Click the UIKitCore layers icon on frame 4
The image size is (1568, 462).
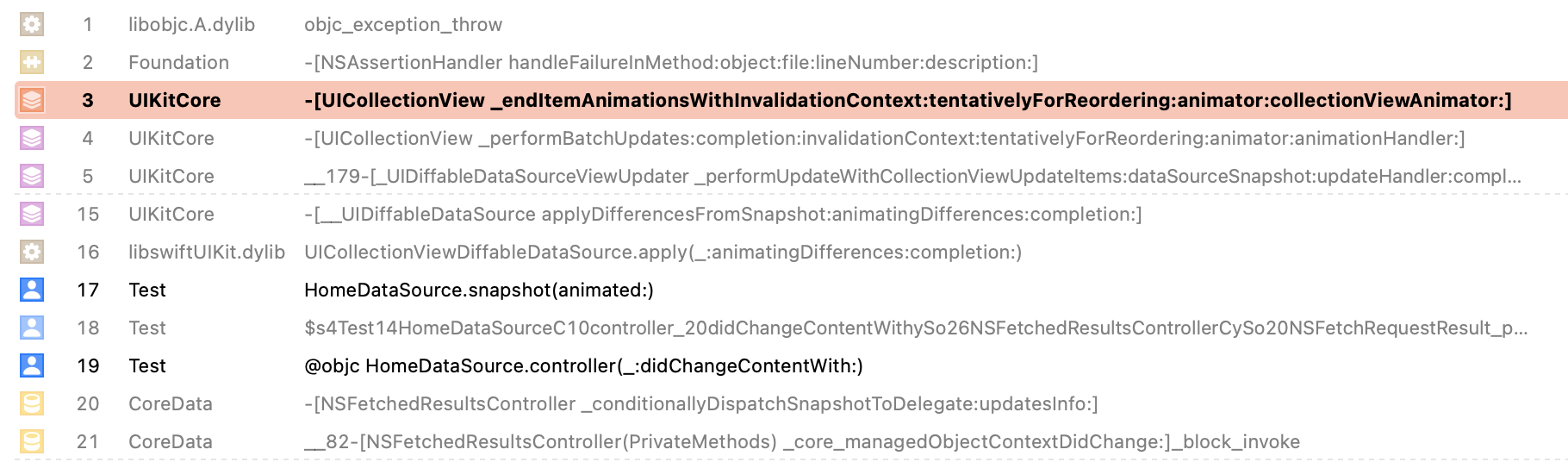pyautogui.click(x=32, y=138)
